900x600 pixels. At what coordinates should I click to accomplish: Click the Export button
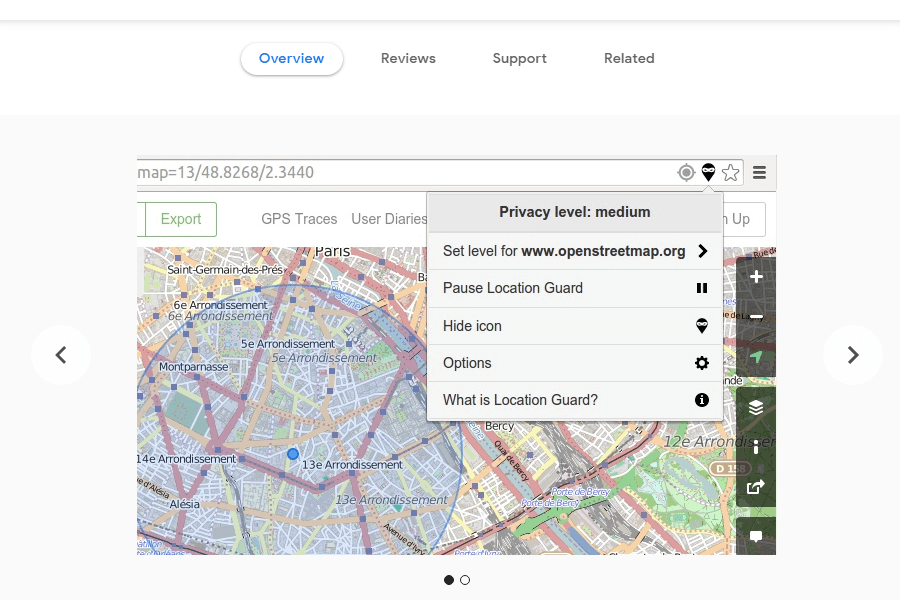[x=181, y=219]
